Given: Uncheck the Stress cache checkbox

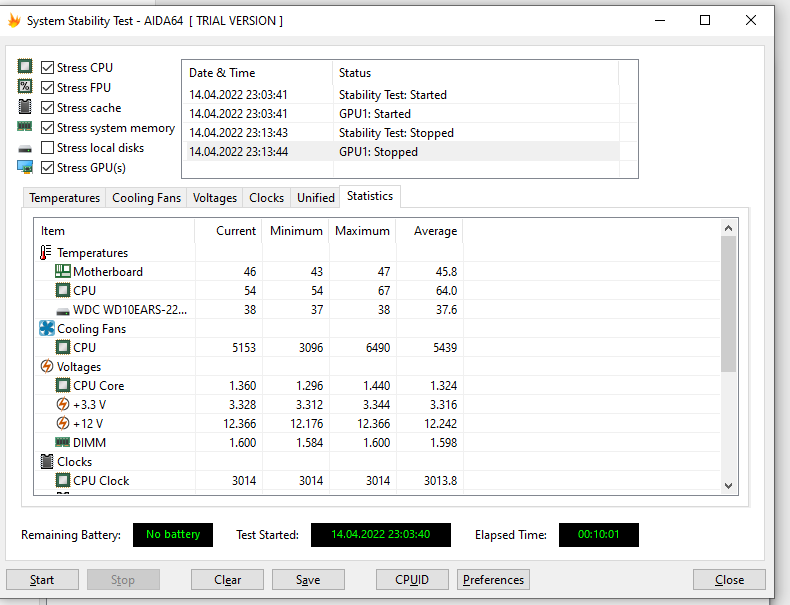Looking at the screenshot, I should pyautogui.click(x=47, y=108).
